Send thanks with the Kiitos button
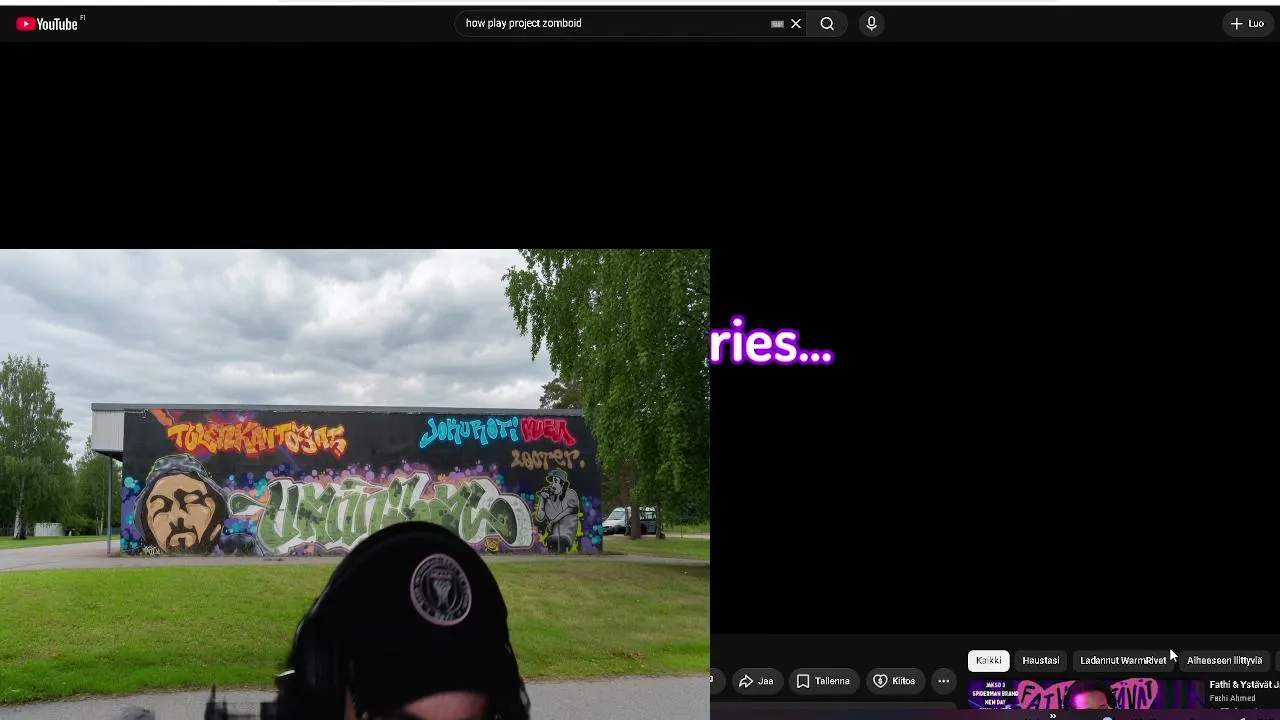 894,681
